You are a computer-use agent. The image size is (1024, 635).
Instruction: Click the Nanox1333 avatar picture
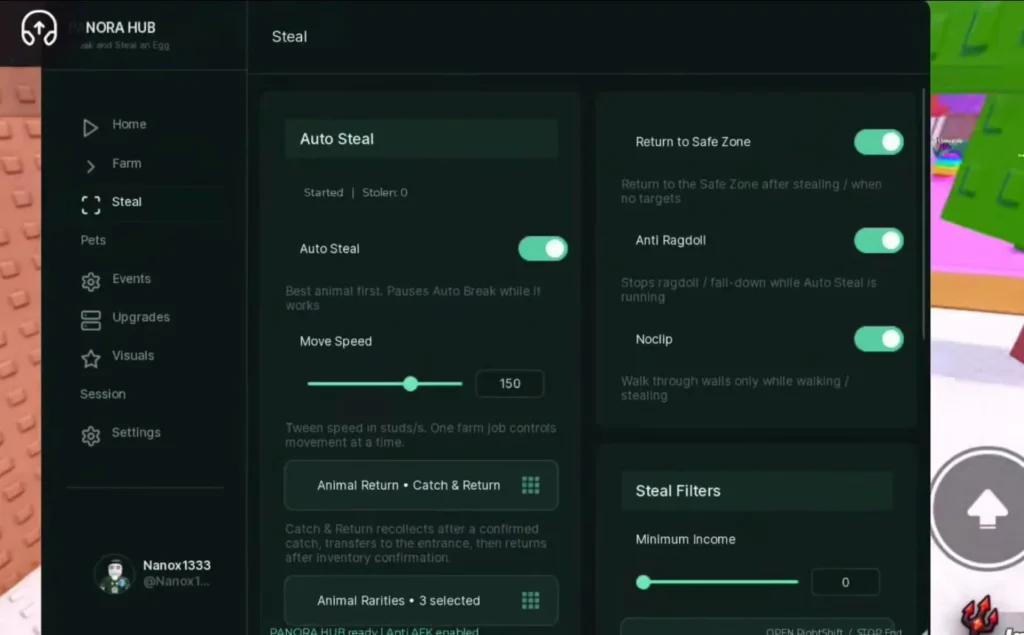(x=115, y=574)
